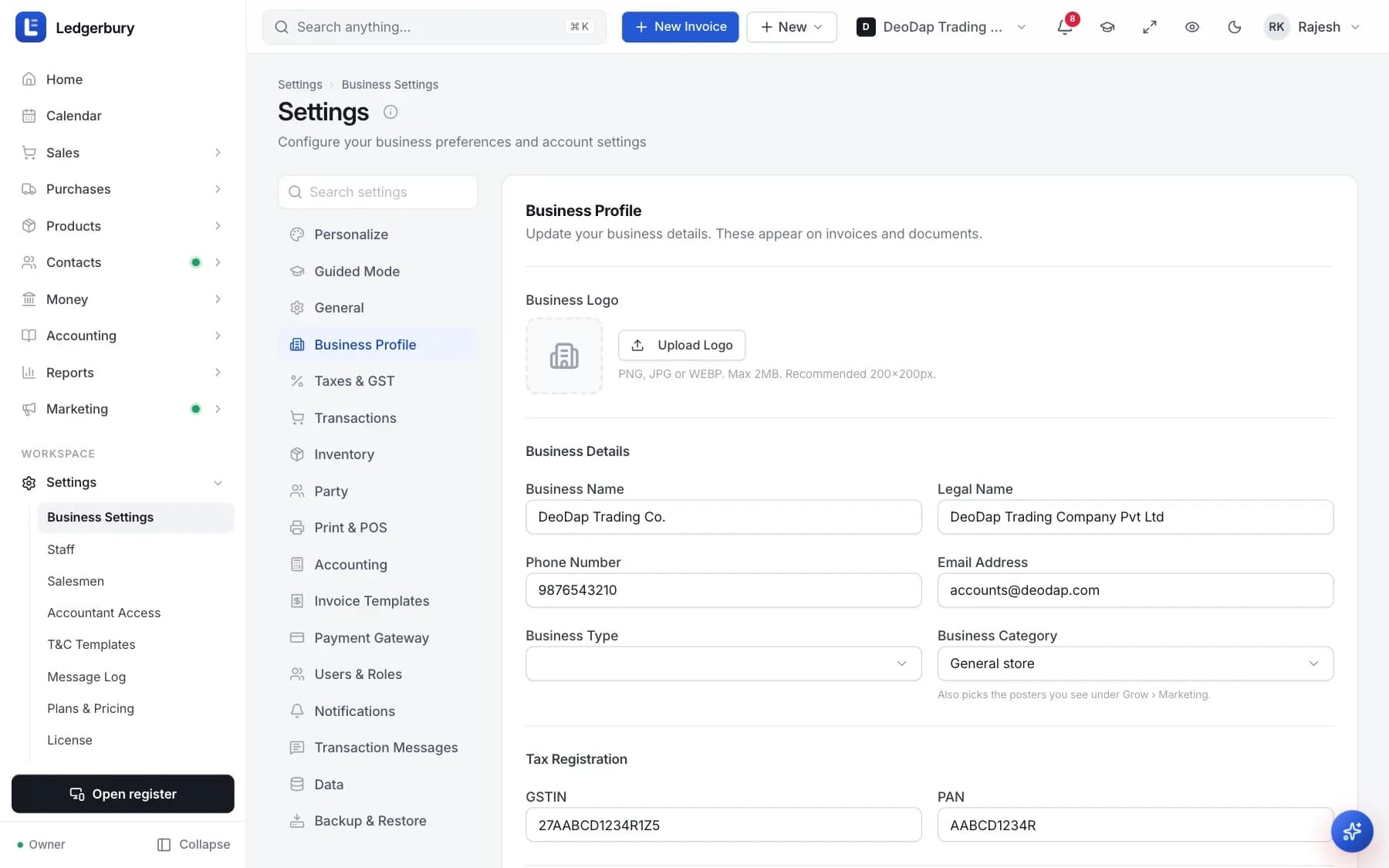The width and height of the screenshot is (1389, 868).
Task: Toggle dark mode with the moon icon
Action: [1235, 27]
